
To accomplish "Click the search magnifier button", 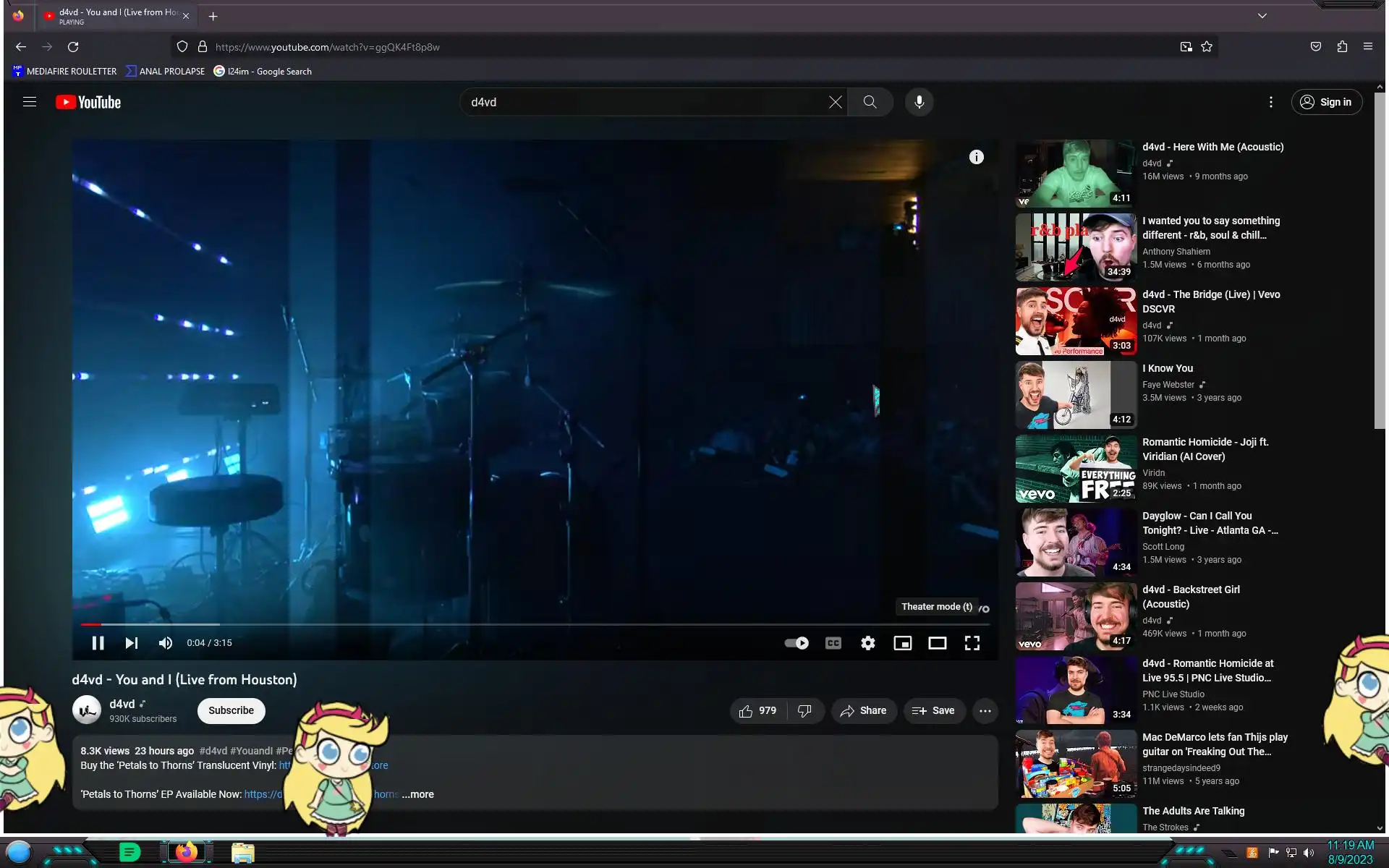I will tap(870, 102).
